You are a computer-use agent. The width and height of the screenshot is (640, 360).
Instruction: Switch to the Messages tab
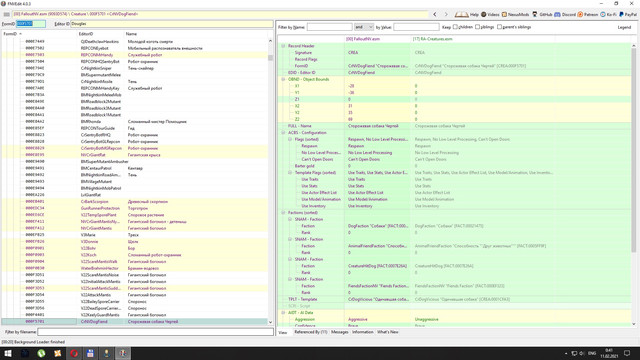(340, 332)
